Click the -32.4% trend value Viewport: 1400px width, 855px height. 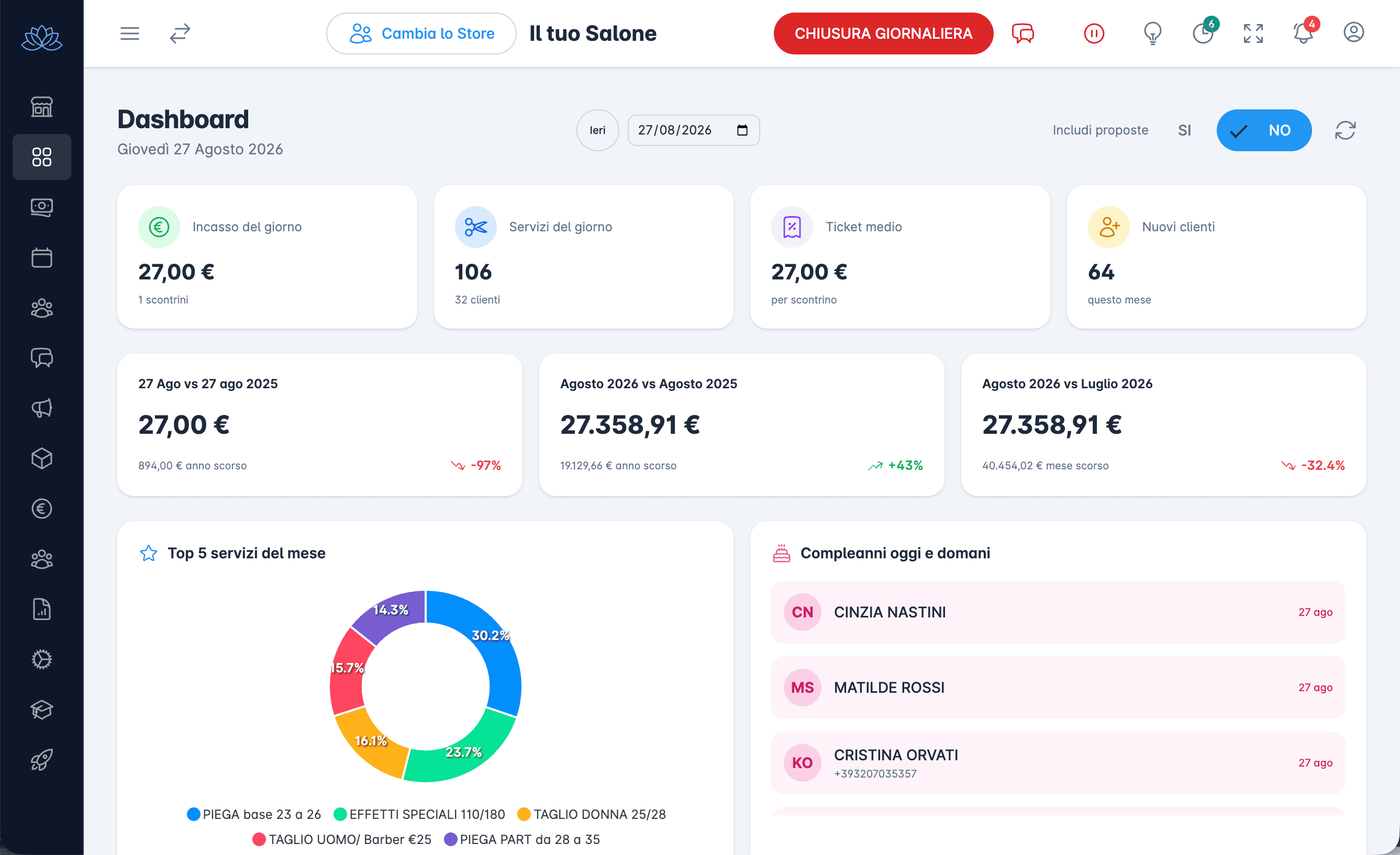[1323, 466]
